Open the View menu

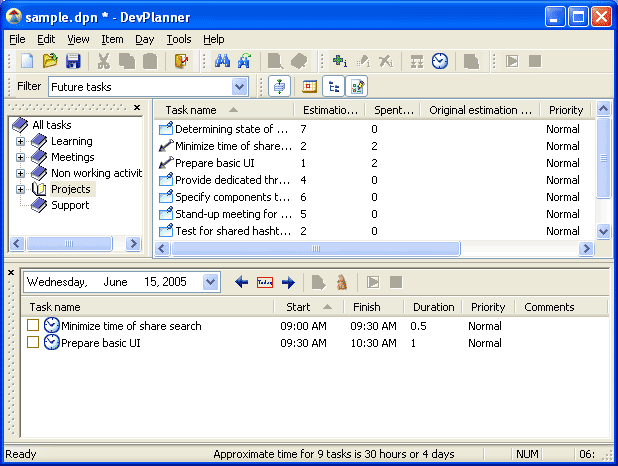(x=78, y=39)
